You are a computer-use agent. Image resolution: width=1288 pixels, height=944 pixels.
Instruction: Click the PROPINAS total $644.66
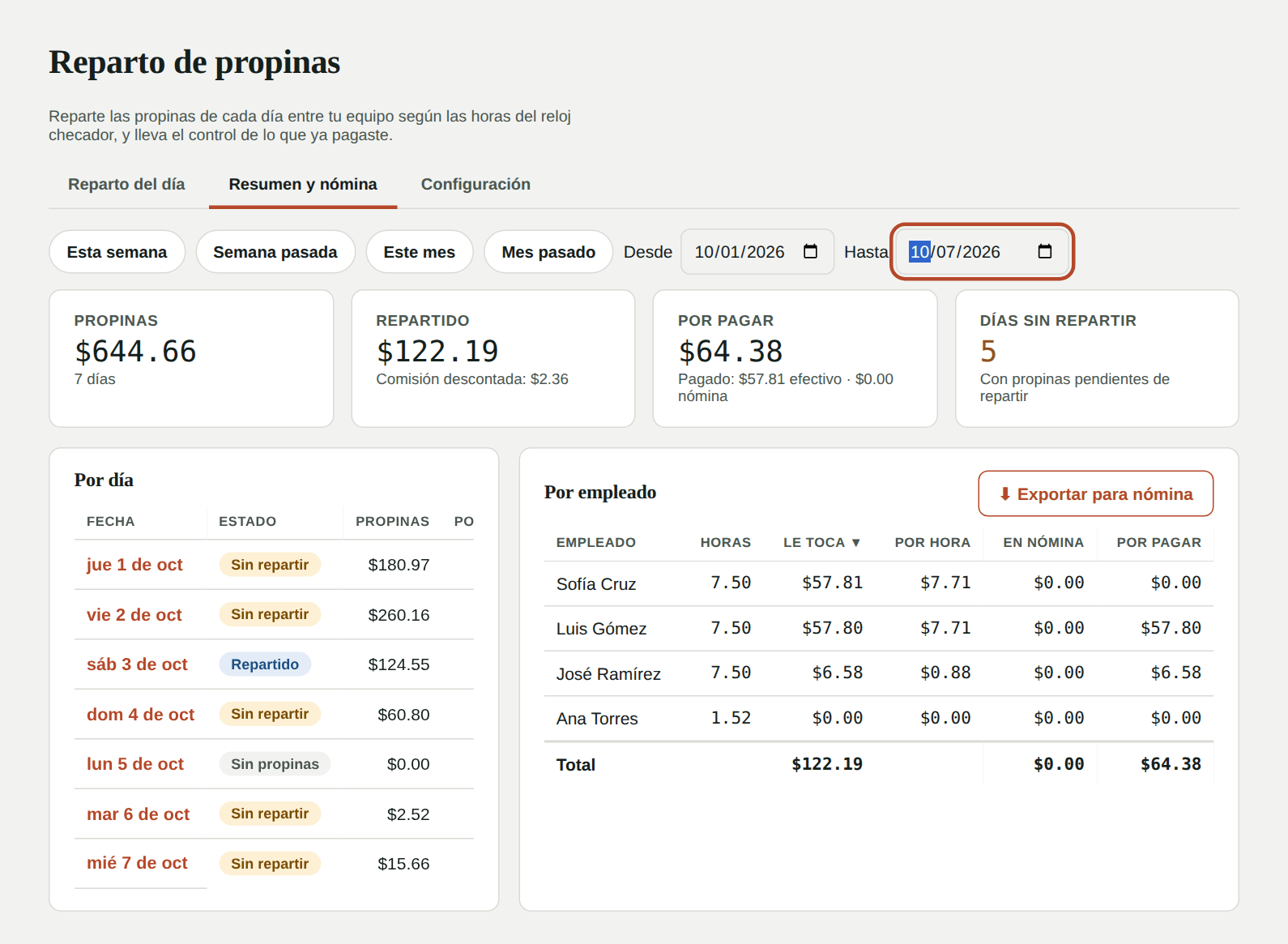(135, 352)
